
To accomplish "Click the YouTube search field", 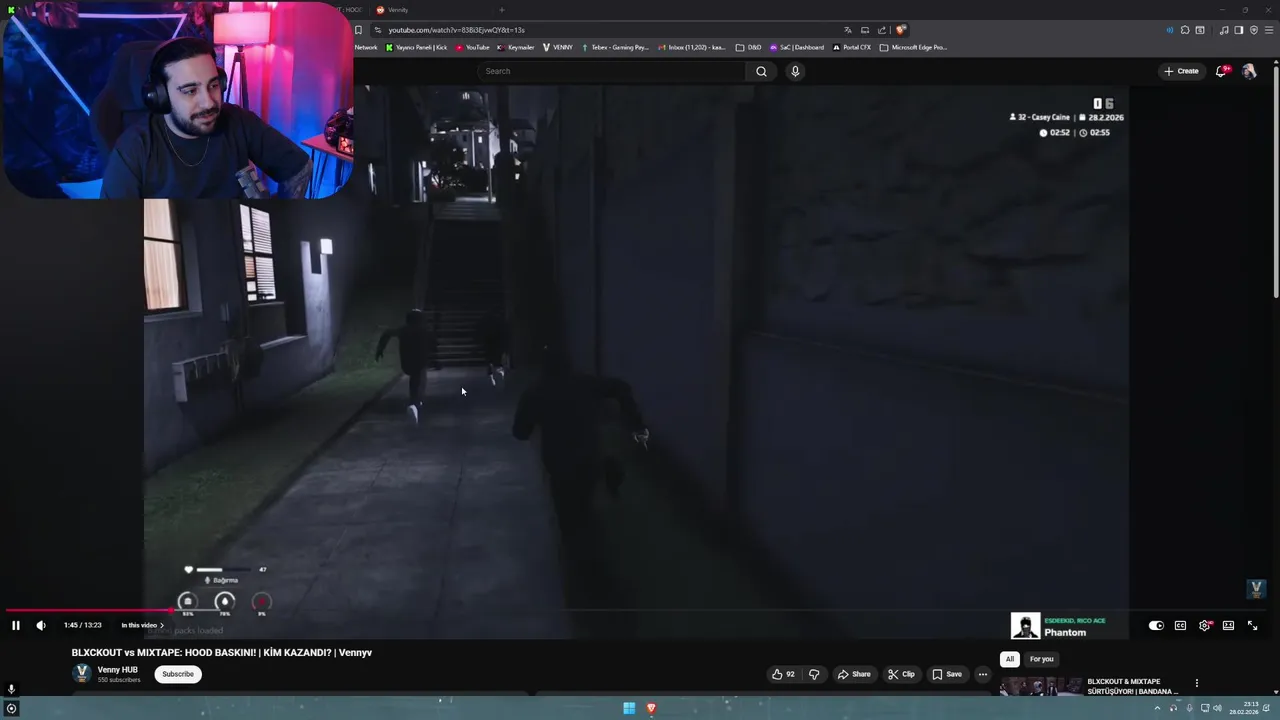I will [613, 71].
